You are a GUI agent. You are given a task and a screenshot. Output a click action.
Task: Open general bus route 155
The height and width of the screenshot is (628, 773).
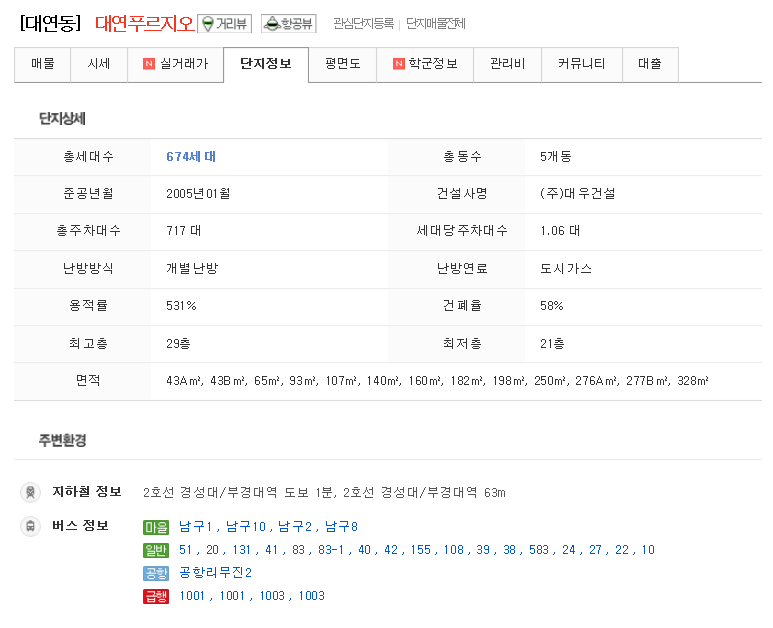421,550
